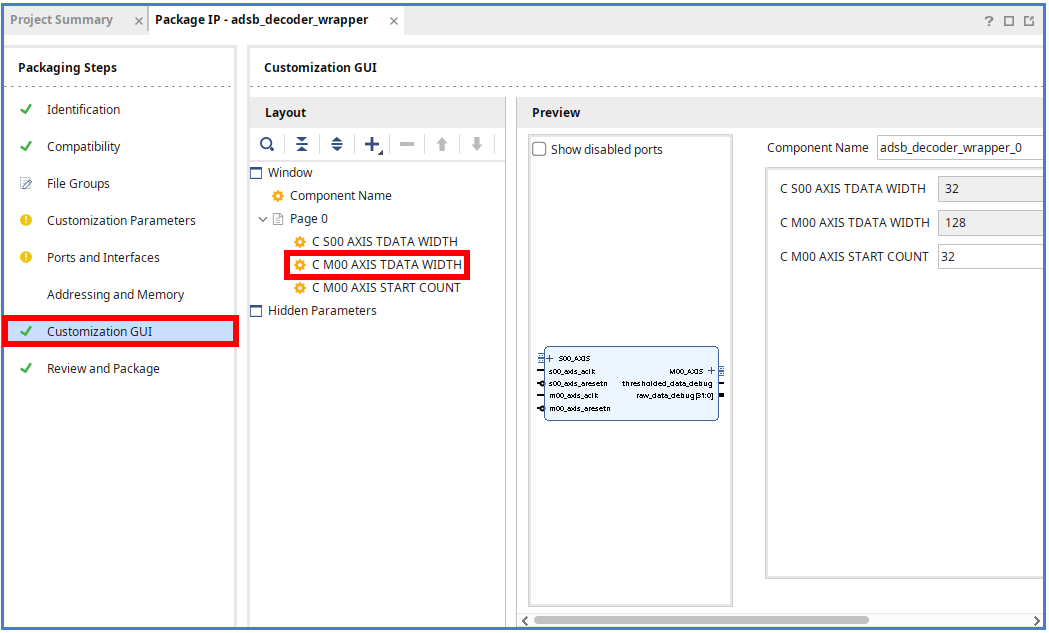Click the float window icon on the title bar
Image resolution: width=1049 pixels, height=633 pixels.
(1029, 20)
